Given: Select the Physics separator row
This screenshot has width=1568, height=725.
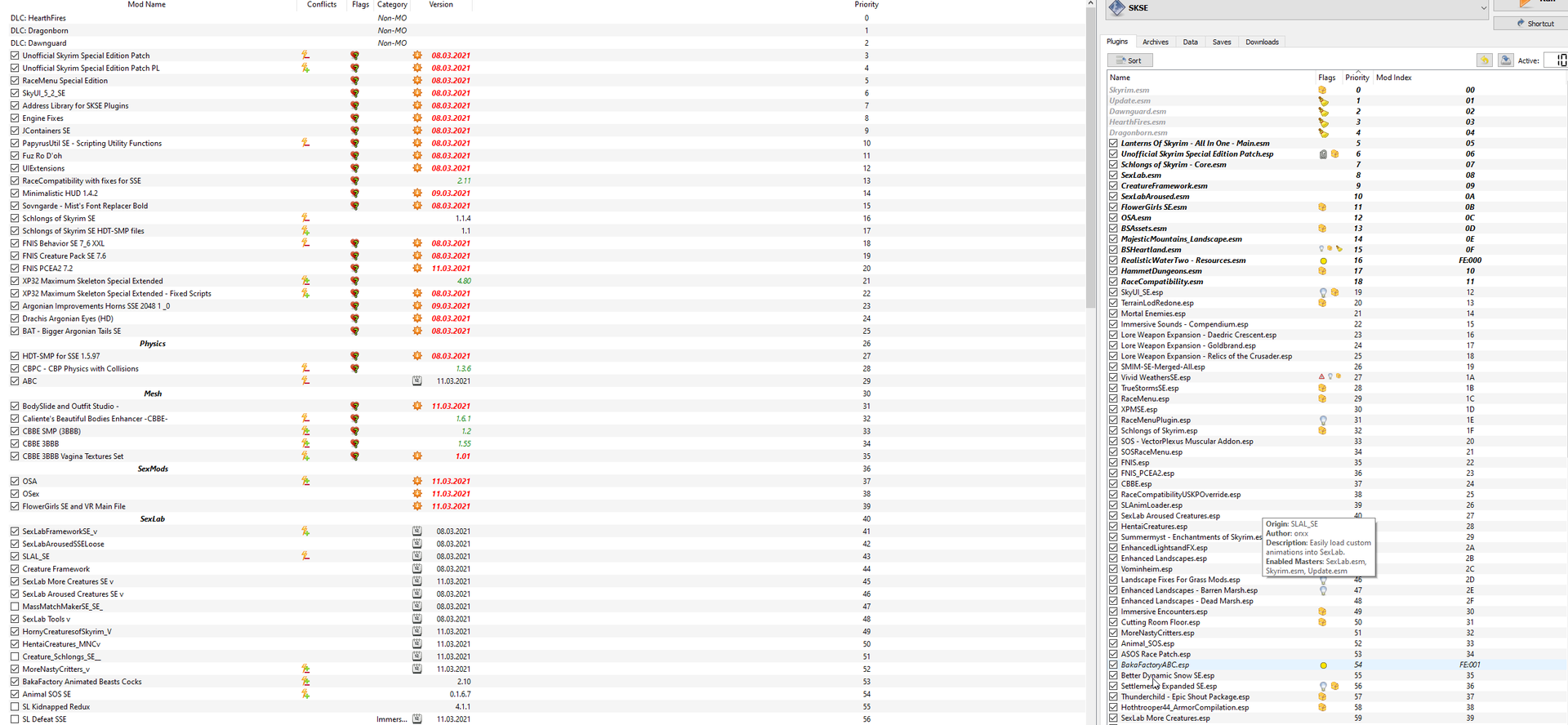Looking at the screenshot, I should click(x=542, y=344).
